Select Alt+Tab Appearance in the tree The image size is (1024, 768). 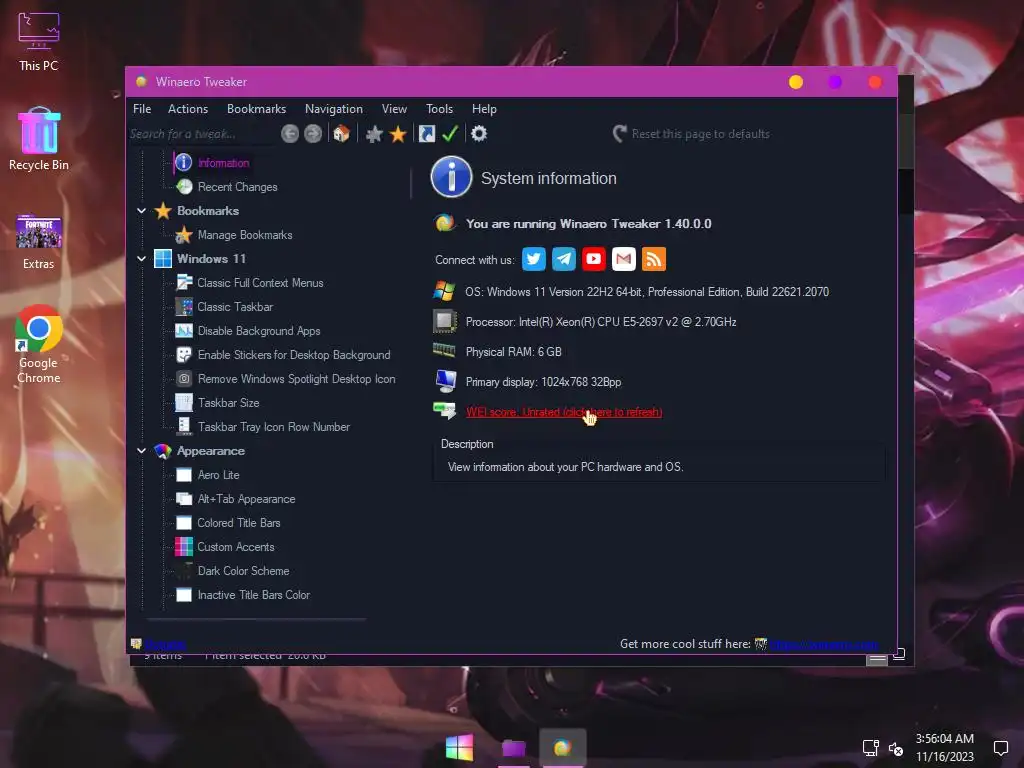(246, 499)
